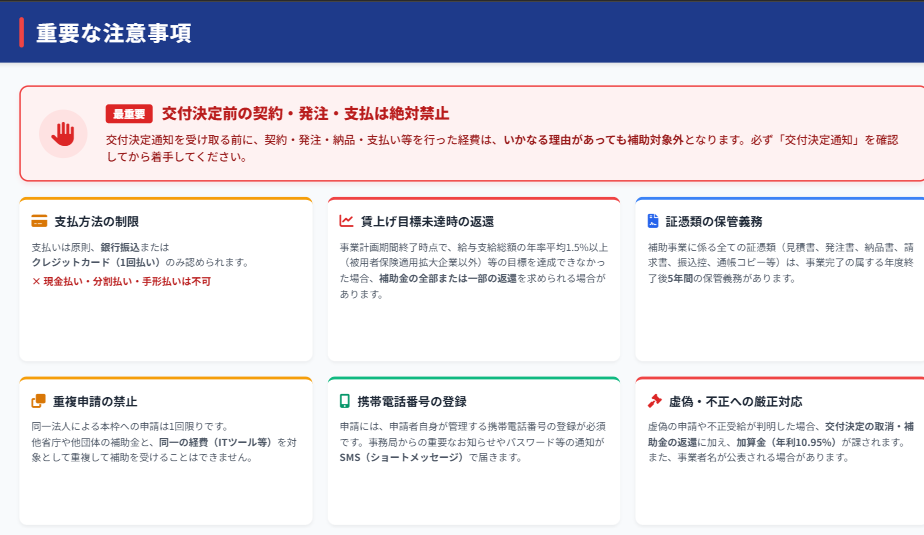This screenshot has height=535, width=924.
Task: Click the chart icon beside 賃上げ目標未達時の返還
Action: pyautogui.click(x=346, y=221)
